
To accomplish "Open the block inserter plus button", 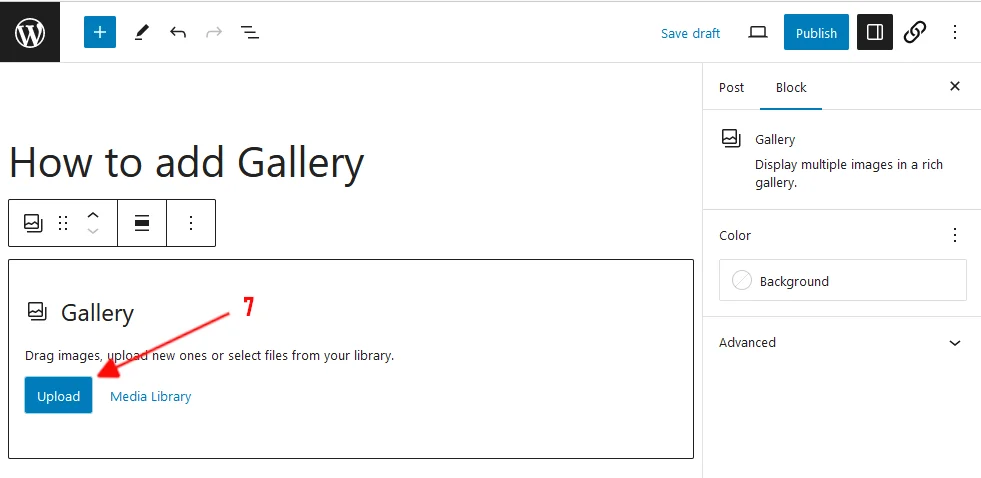I will (x=100, y=32).
